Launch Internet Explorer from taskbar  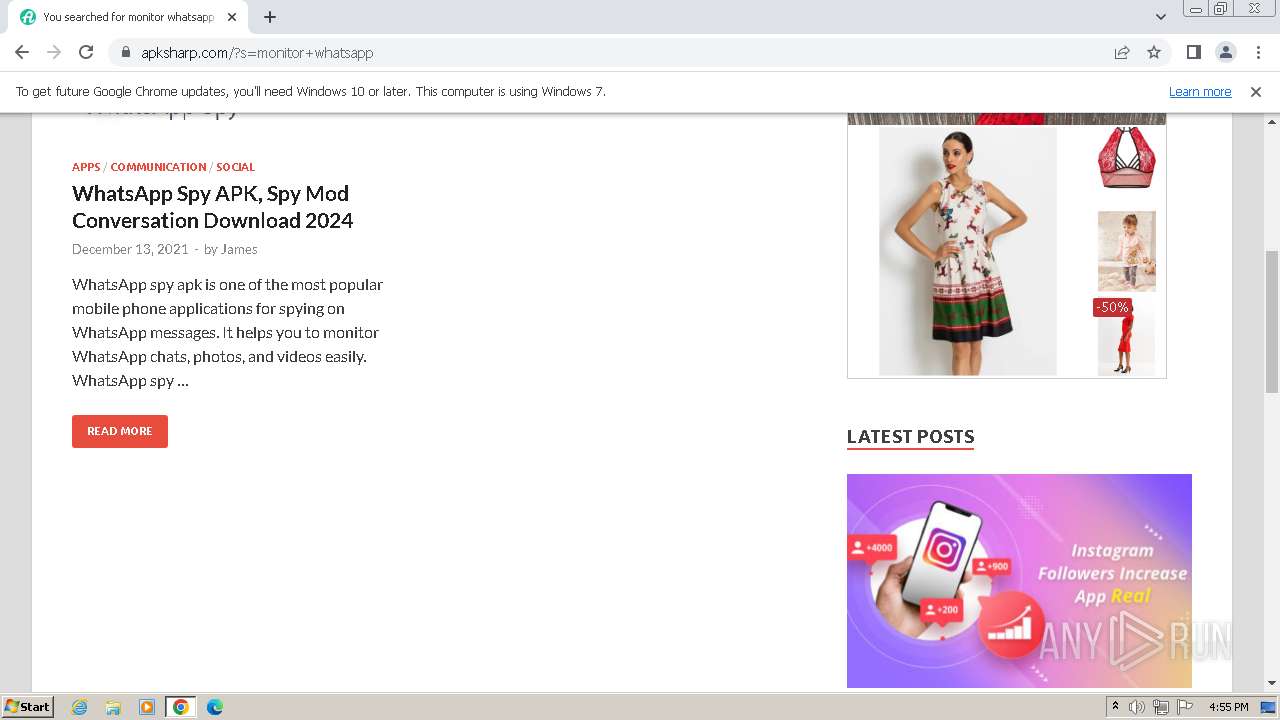pos(80,707)
